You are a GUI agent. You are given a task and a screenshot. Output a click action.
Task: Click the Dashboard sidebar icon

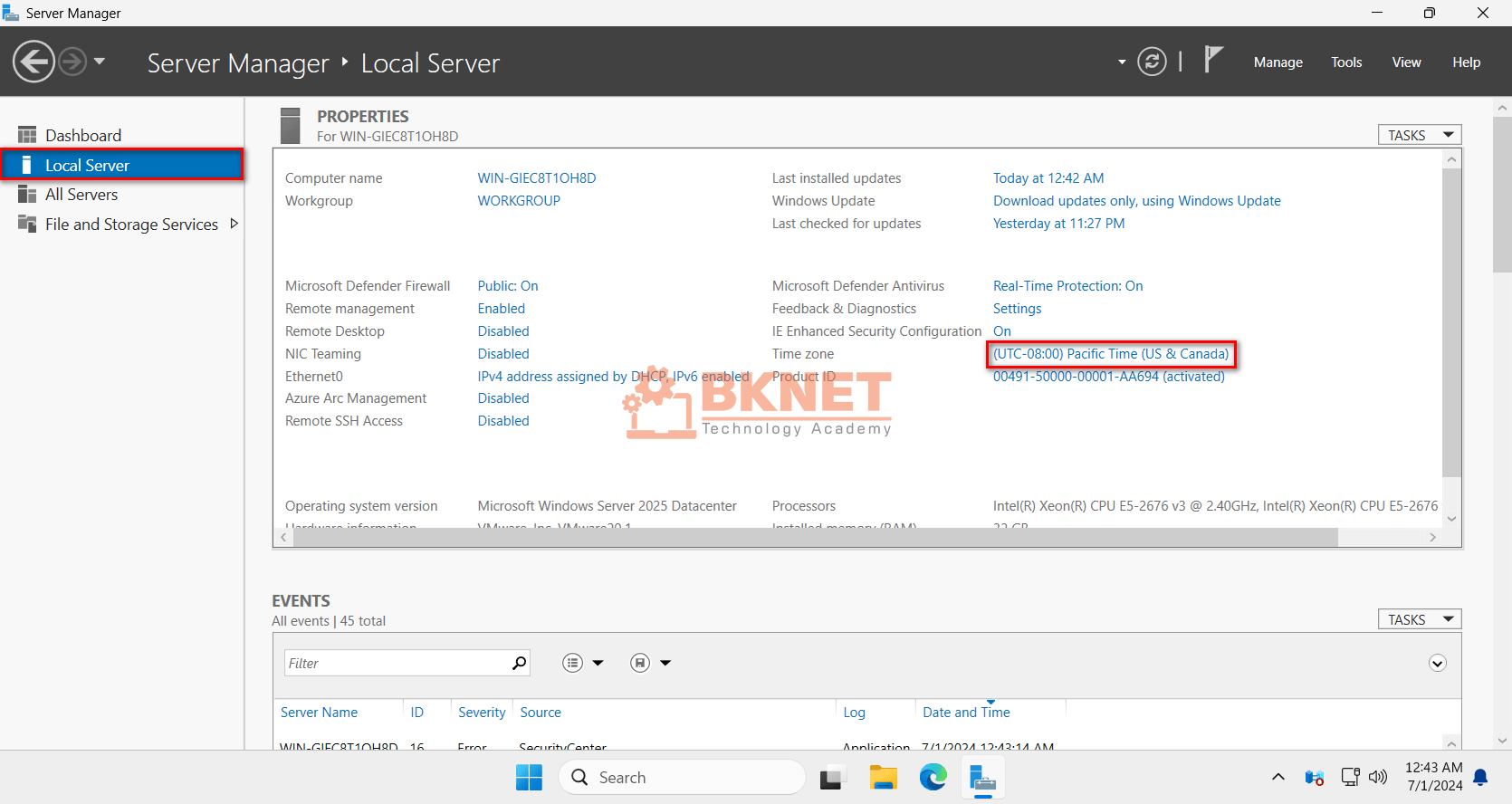(x=27, y=135)
